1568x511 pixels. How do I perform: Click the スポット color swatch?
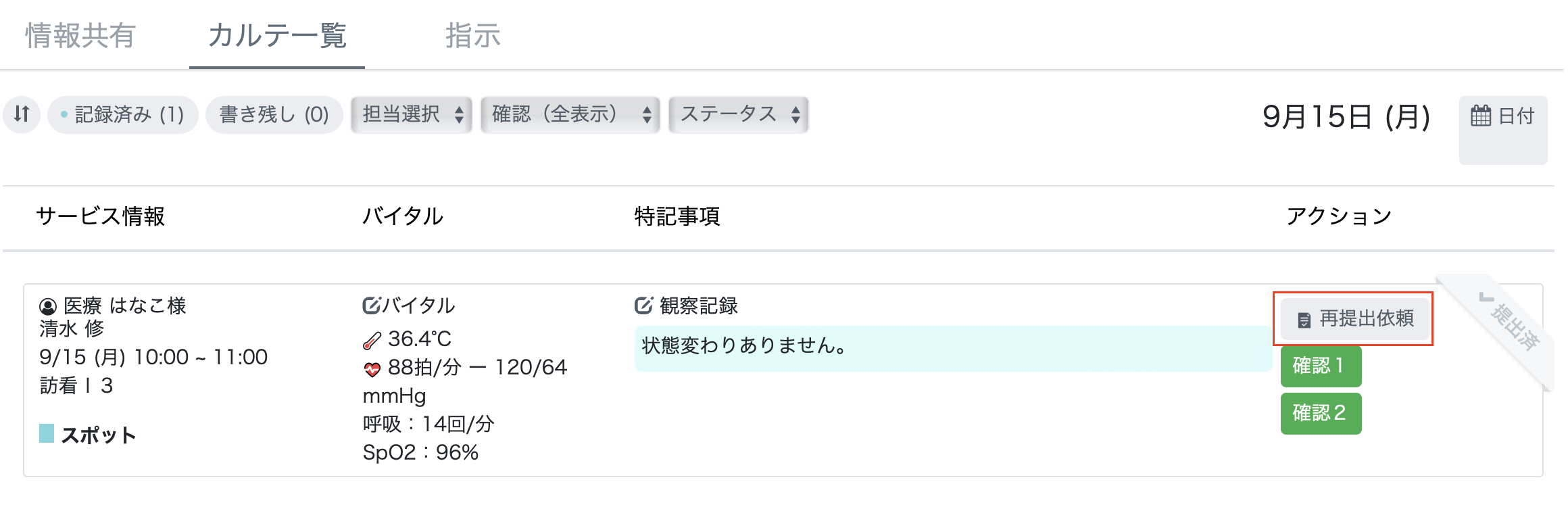(x=47, y=433)
